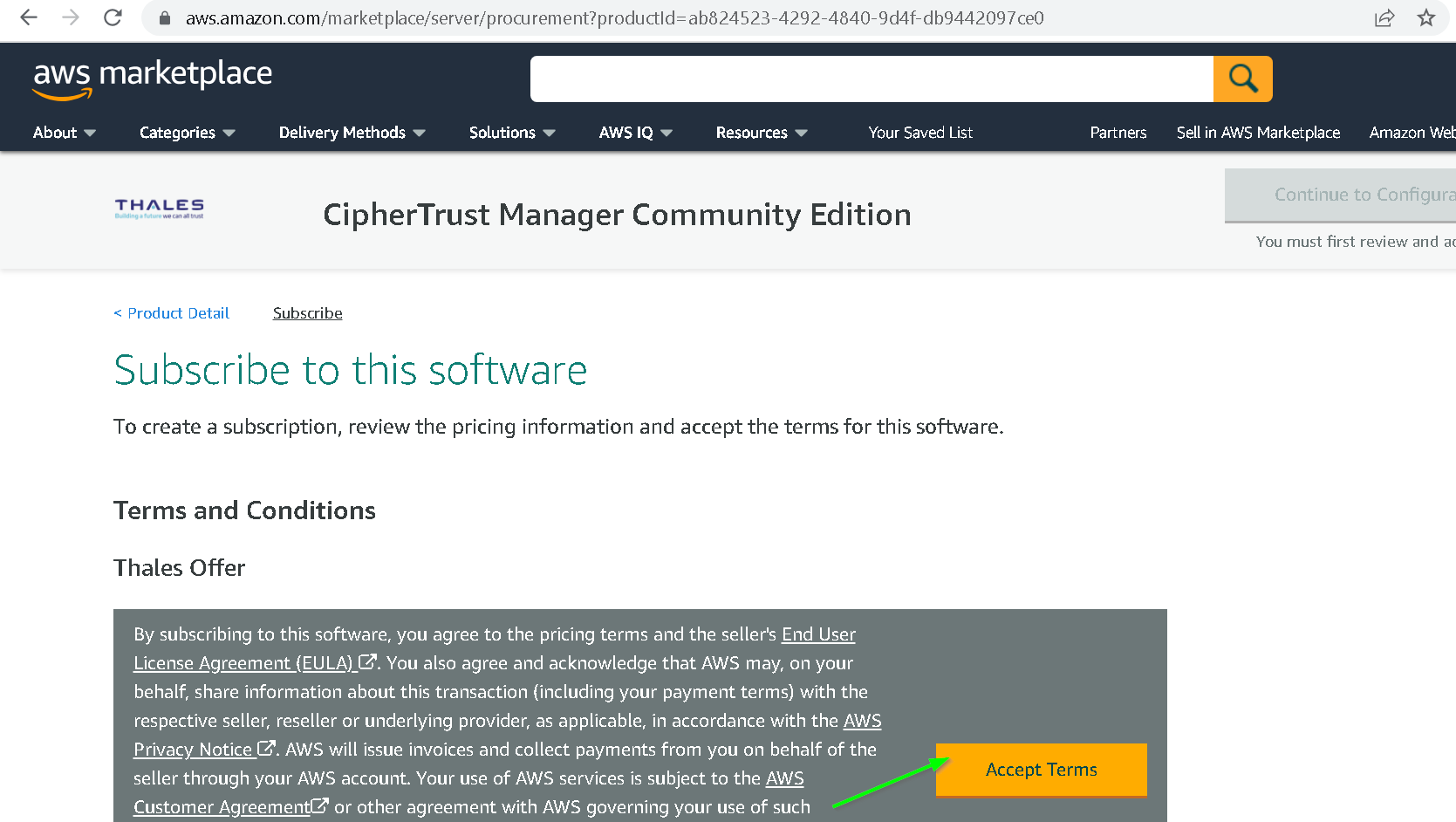Open Your Saved List

pyautogui.click(x=920, y=133)
